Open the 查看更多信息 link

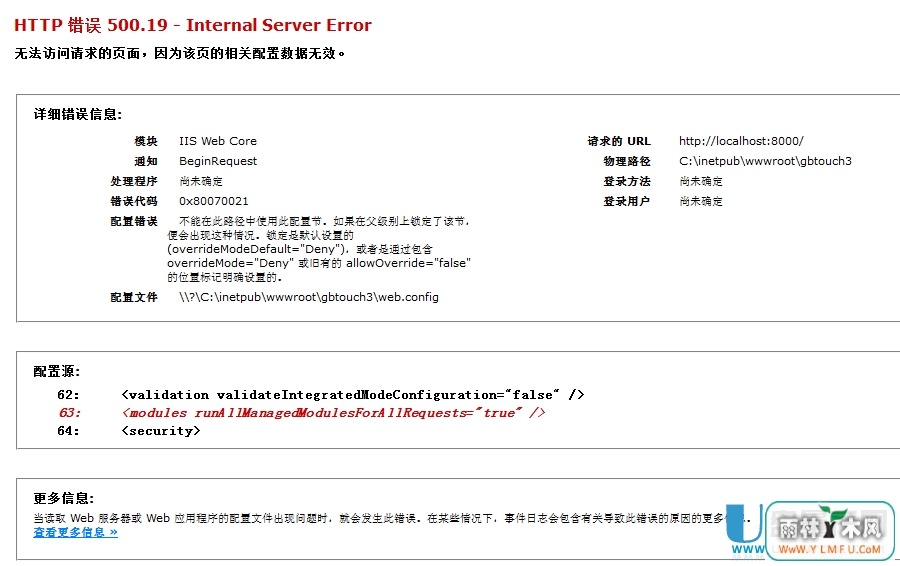coord(75,532)
